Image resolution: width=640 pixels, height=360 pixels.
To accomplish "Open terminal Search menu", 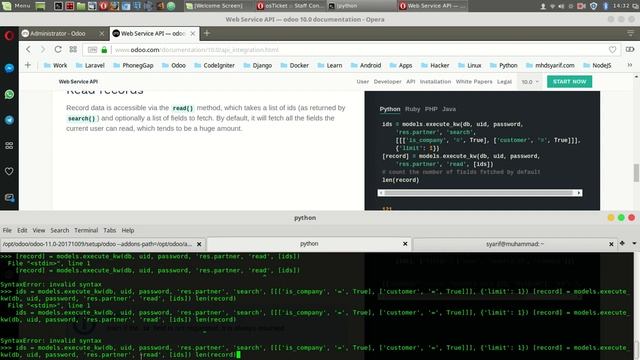I will tap(60, 230).
